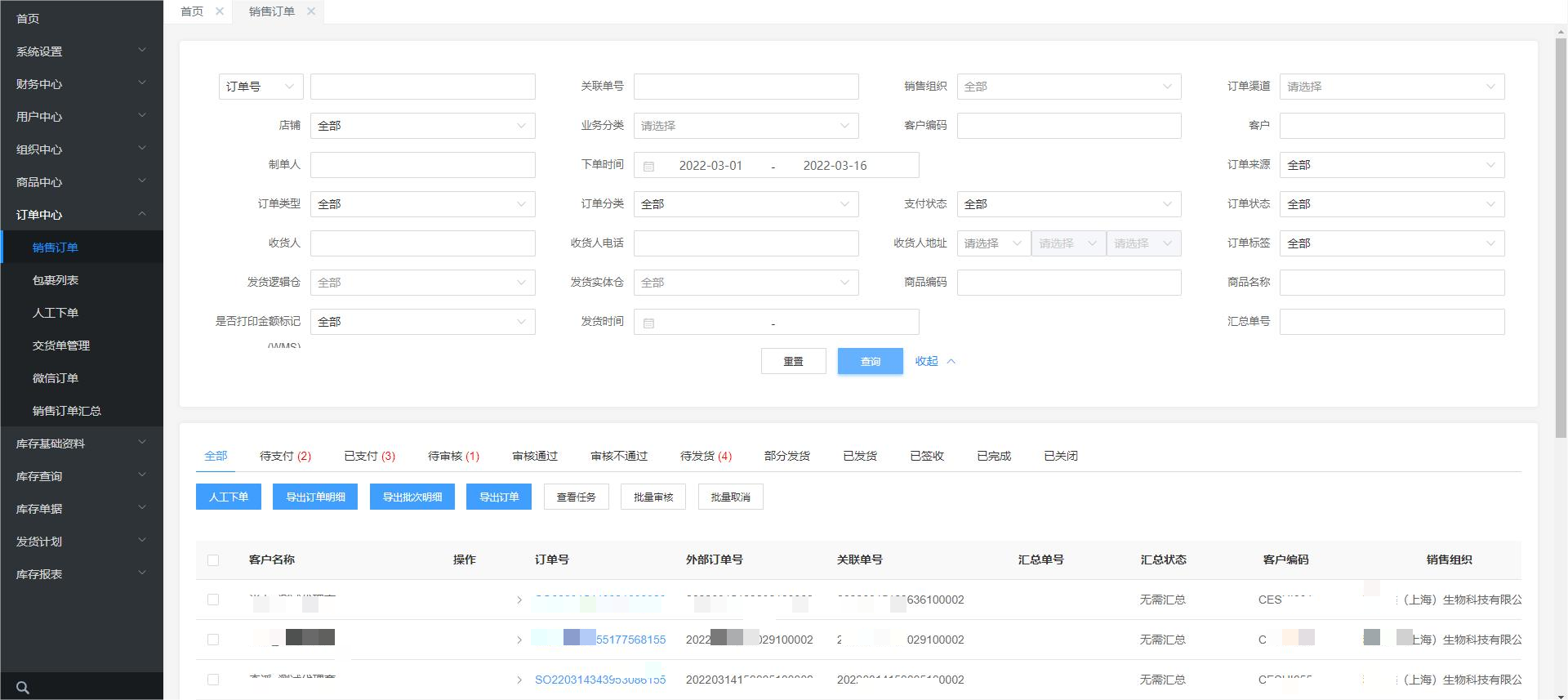
Task: Open the 业务分类 dropdown
Action: (746, 126)
